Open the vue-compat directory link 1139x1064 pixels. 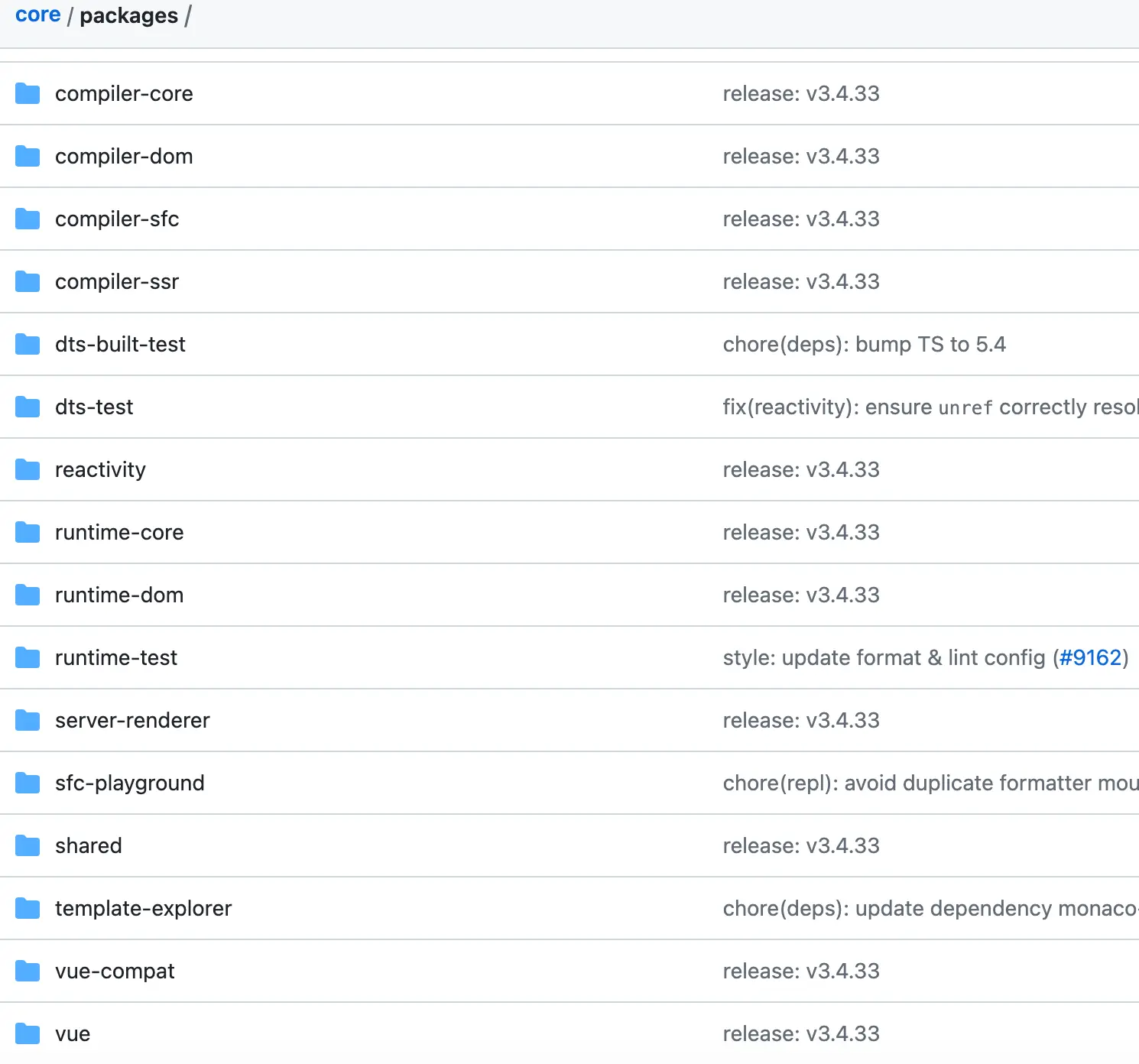pyautogui.click(x=115, y=971)
